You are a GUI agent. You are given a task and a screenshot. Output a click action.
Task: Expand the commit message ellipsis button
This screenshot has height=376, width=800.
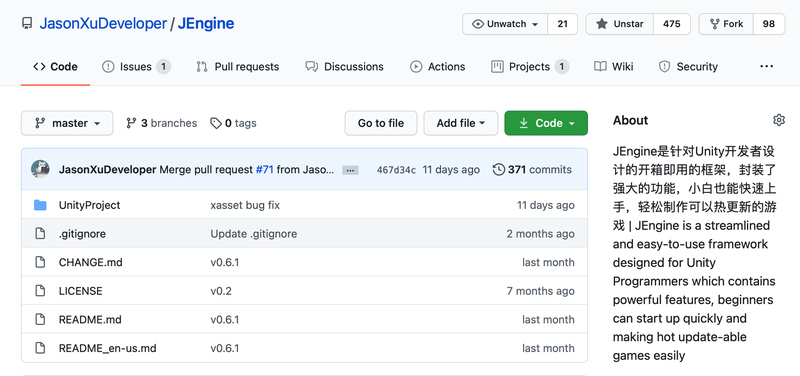351,170
